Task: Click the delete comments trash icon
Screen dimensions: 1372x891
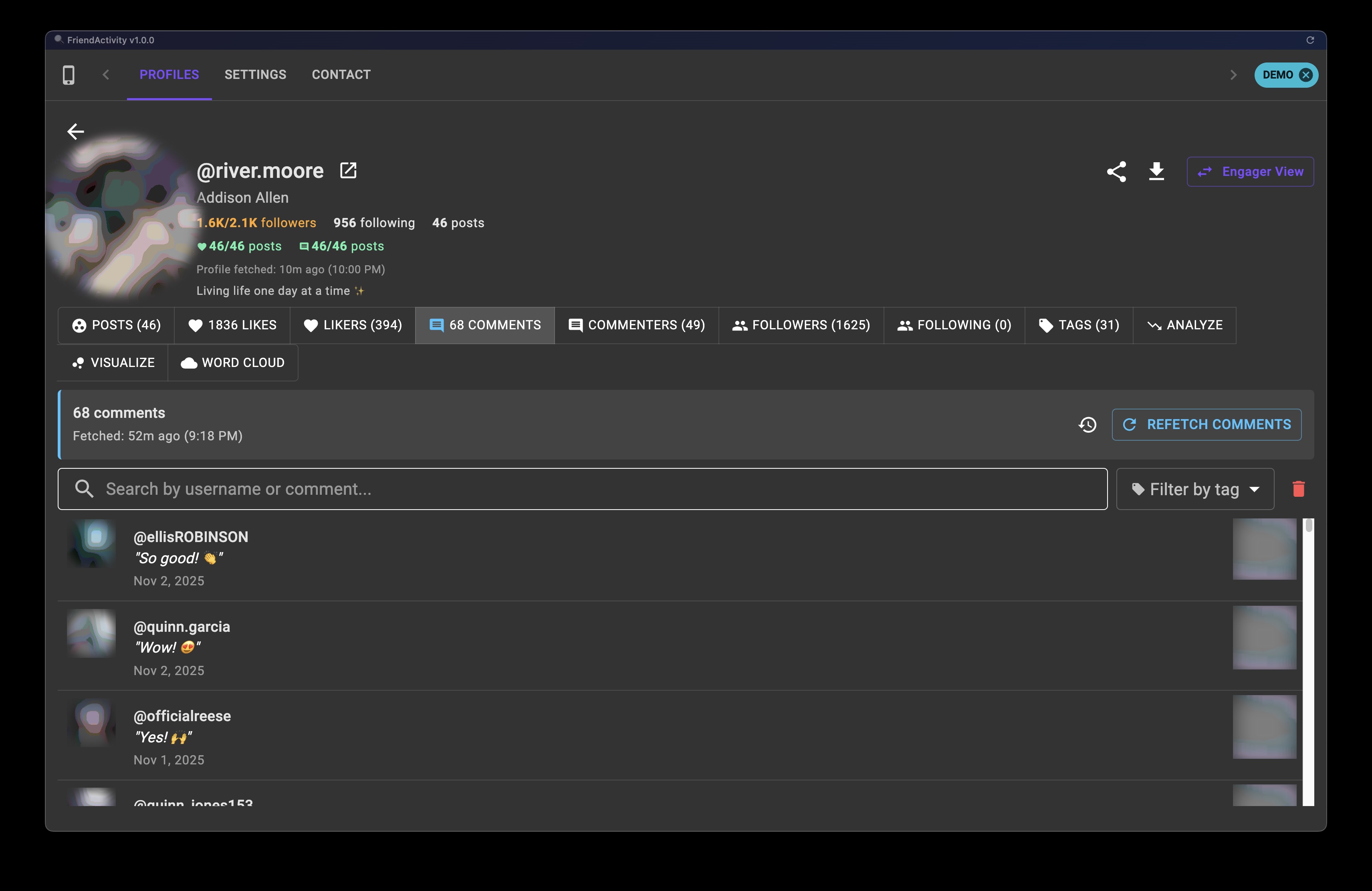Action: 1299,489
